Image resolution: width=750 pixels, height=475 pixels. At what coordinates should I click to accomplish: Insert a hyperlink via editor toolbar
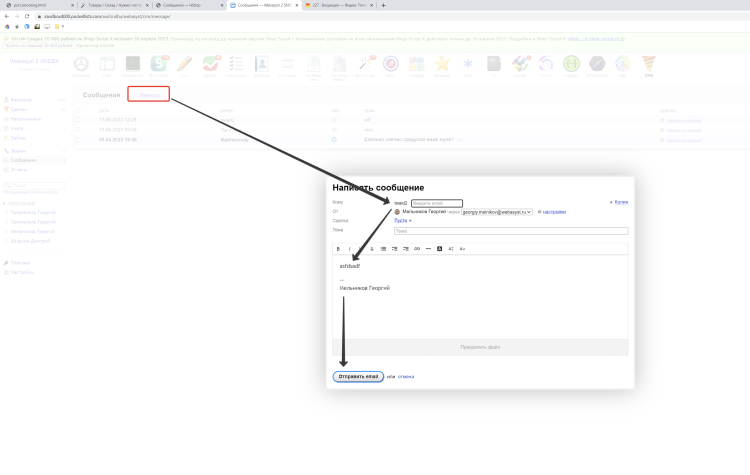click(x=417, y=248)
